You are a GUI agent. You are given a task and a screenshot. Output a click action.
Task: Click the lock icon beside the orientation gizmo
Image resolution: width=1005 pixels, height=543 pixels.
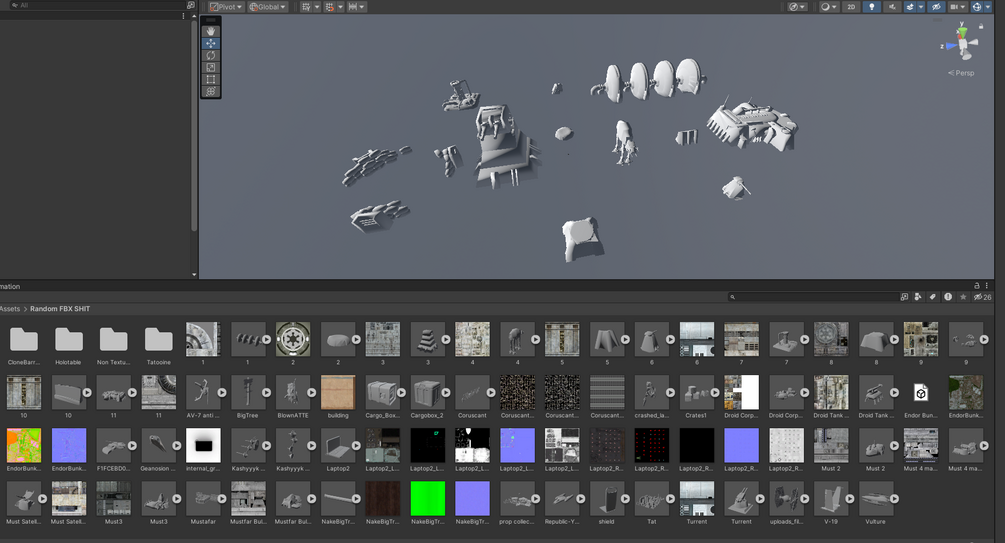981,26
